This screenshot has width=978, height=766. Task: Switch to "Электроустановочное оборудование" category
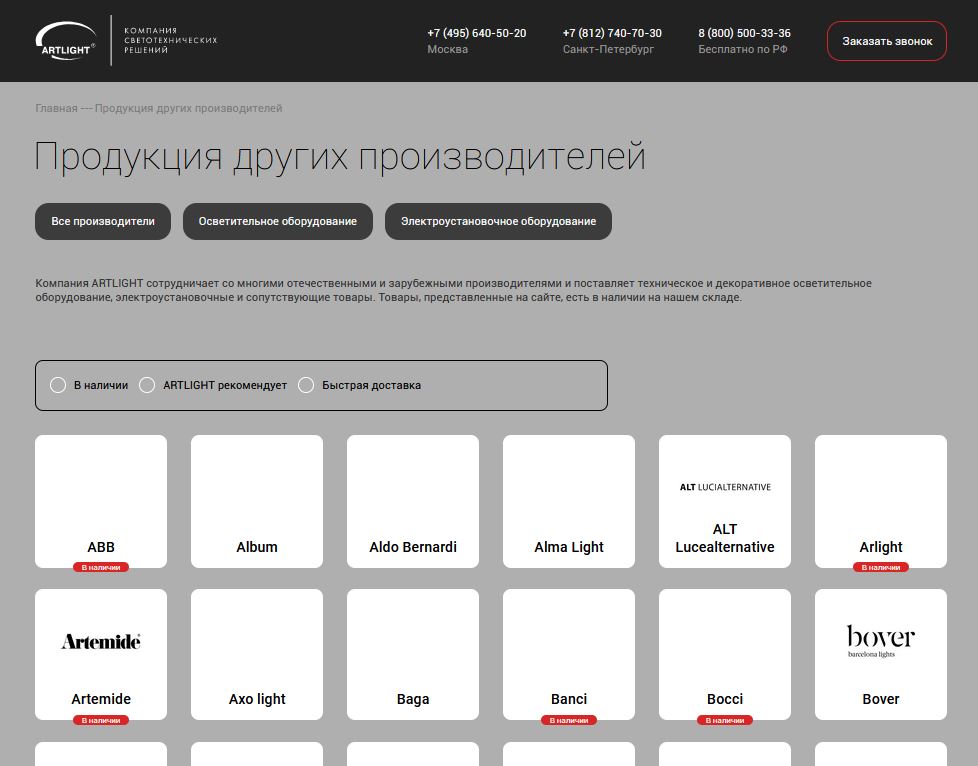pyautogui.click(x=498, y=221)
